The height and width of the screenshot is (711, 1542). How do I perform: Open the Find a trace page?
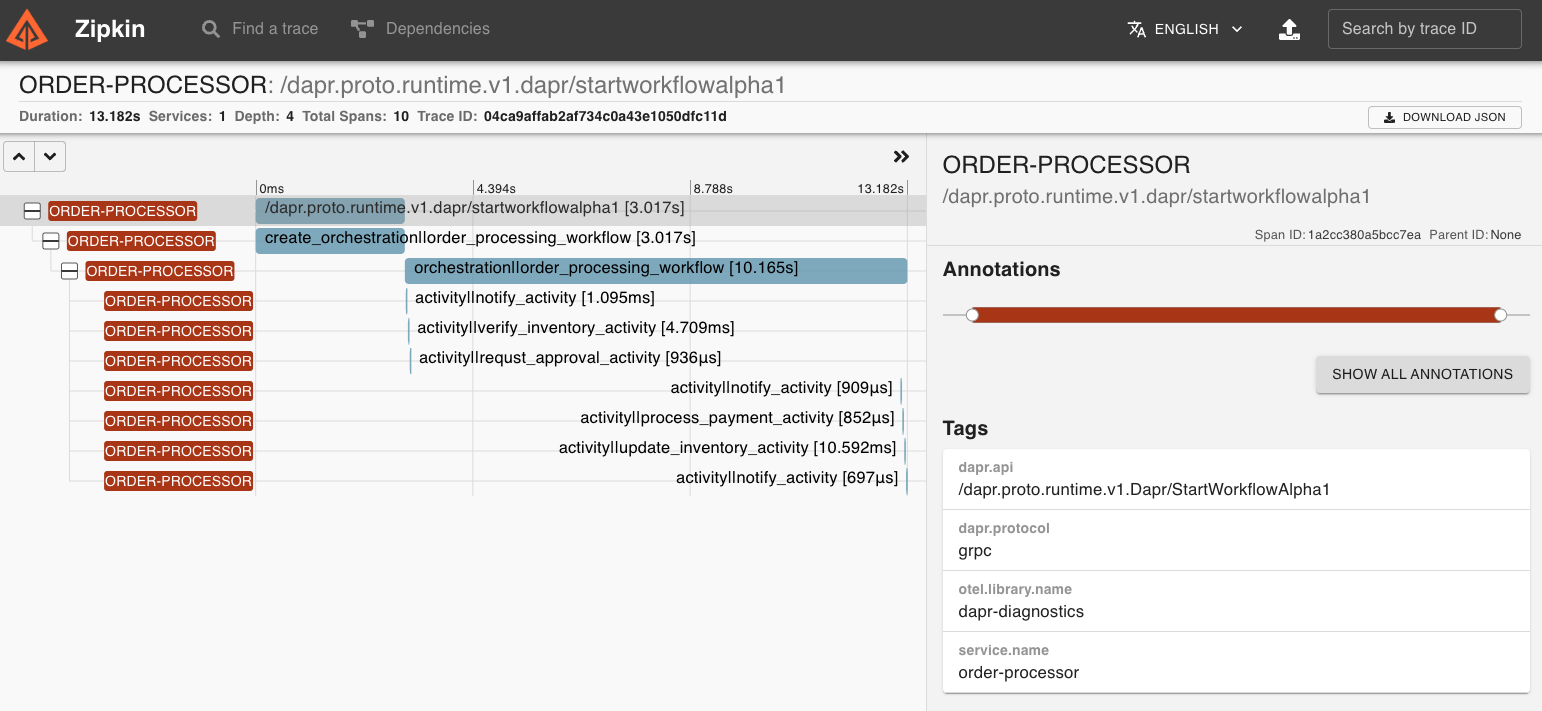tap(260, 29)
